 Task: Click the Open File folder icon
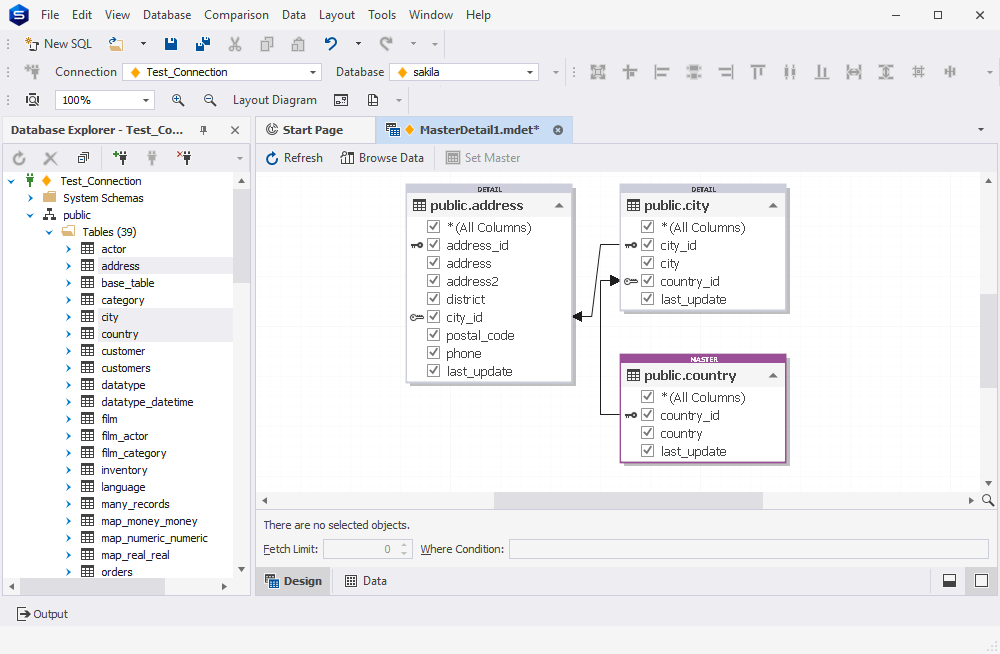(116, 44)
